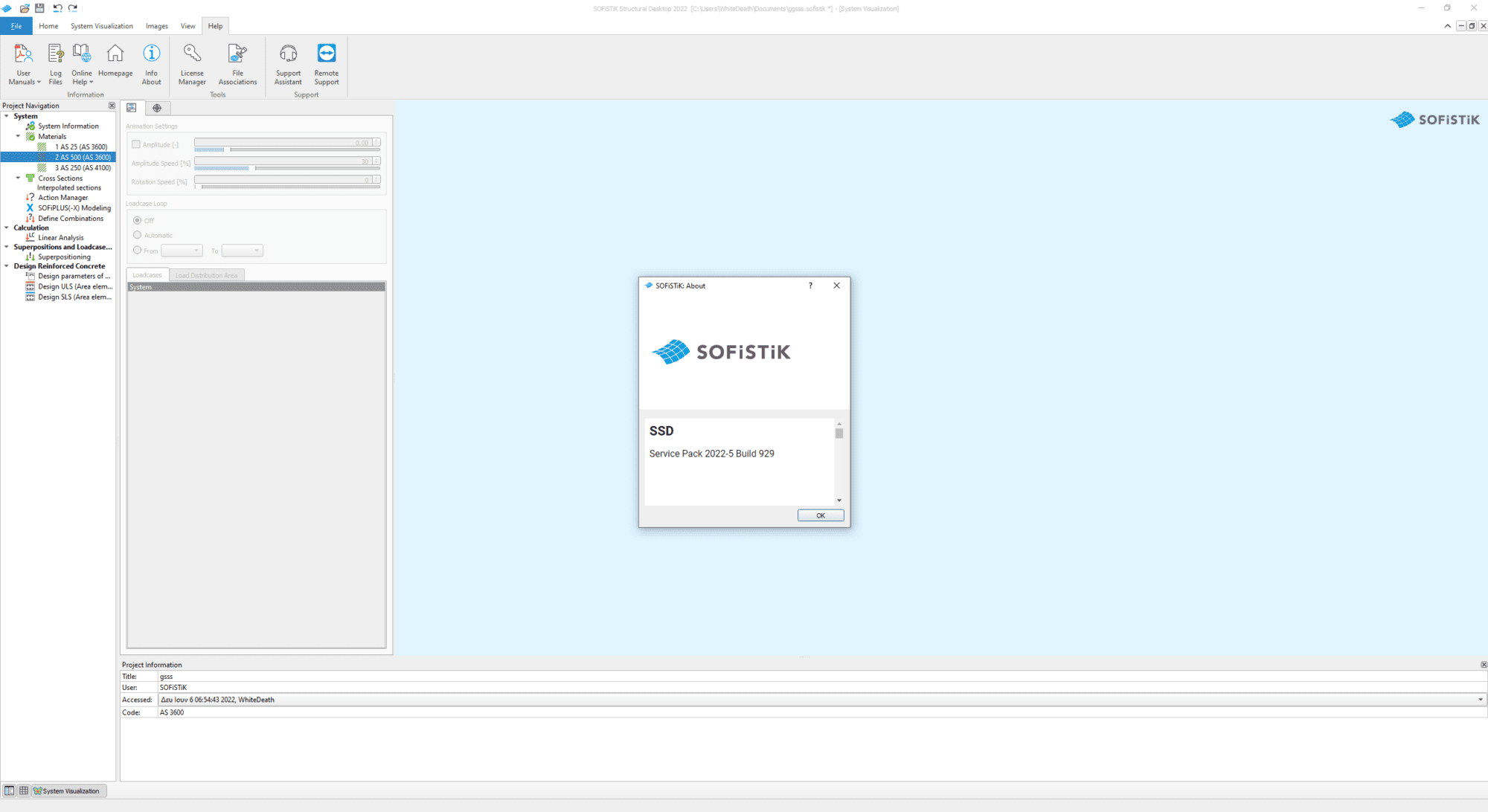Select the System row in loadcases list
The height and width of the screenshot is (812, 1488).
(257, 287)
